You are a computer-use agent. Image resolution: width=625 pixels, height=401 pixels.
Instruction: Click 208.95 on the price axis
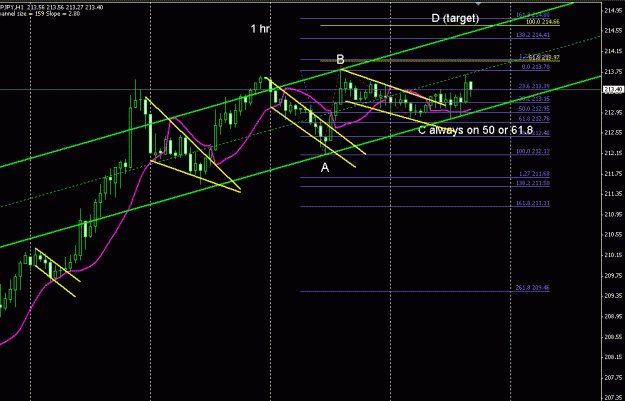click(614, 316)
